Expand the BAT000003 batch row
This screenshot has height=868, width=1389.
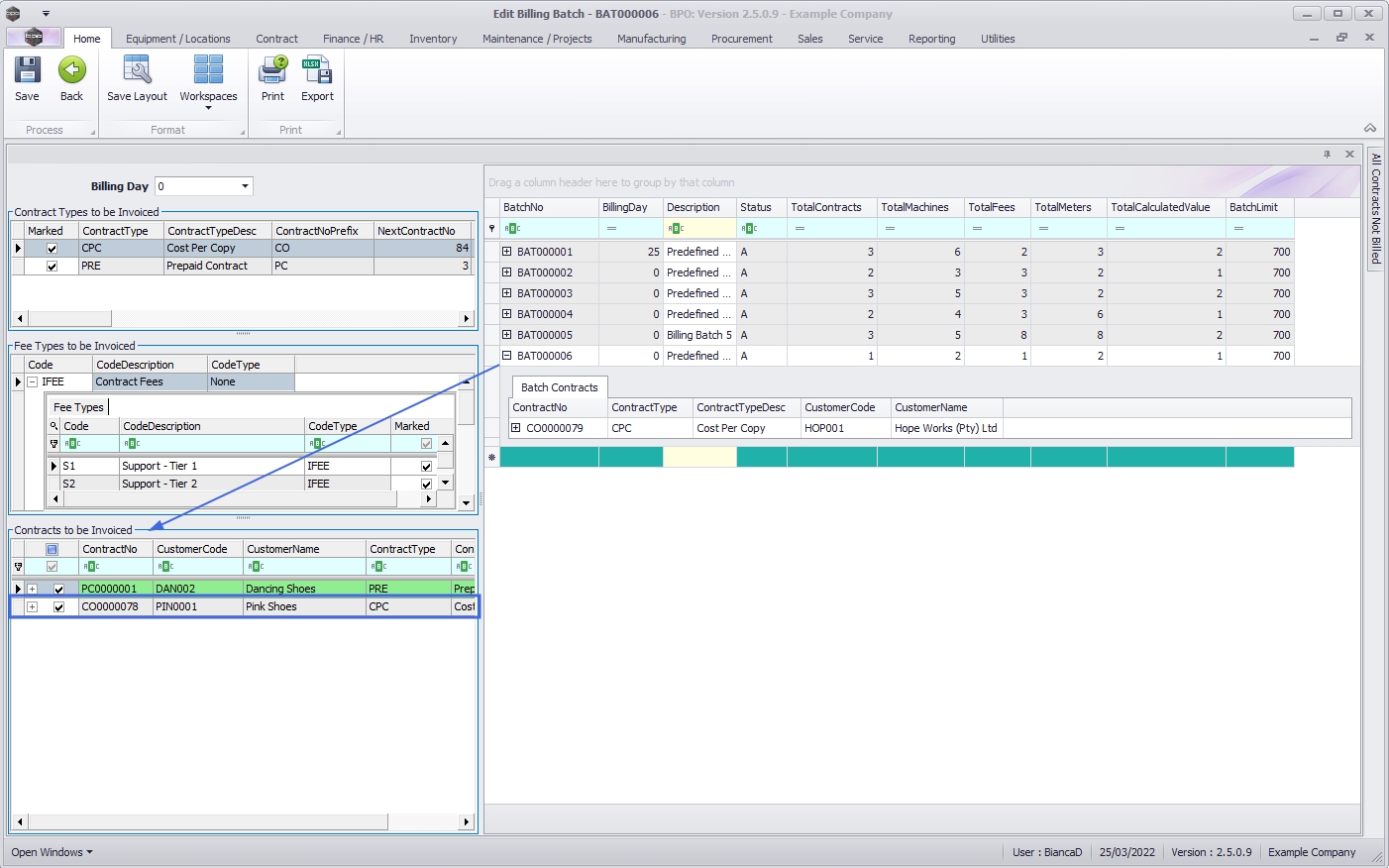tap(507, 293)
